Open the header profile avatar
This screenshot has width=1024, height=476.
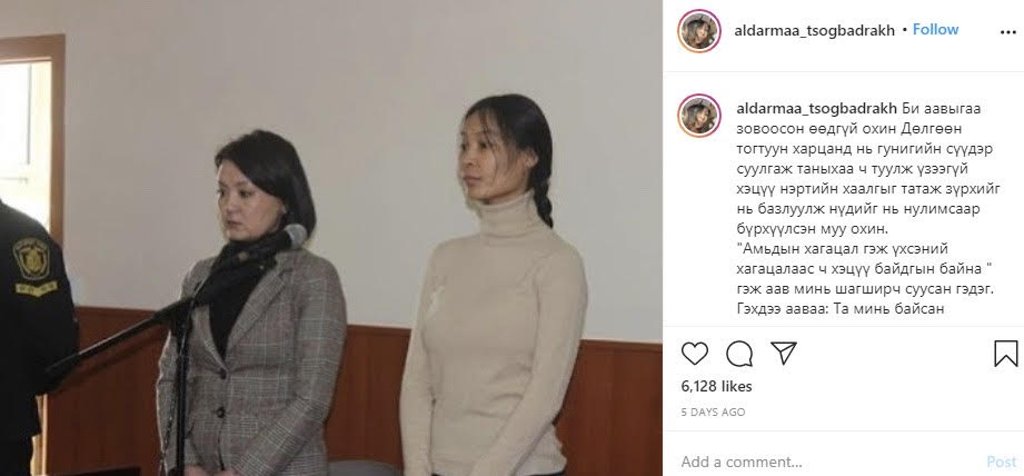pos(699,31)
